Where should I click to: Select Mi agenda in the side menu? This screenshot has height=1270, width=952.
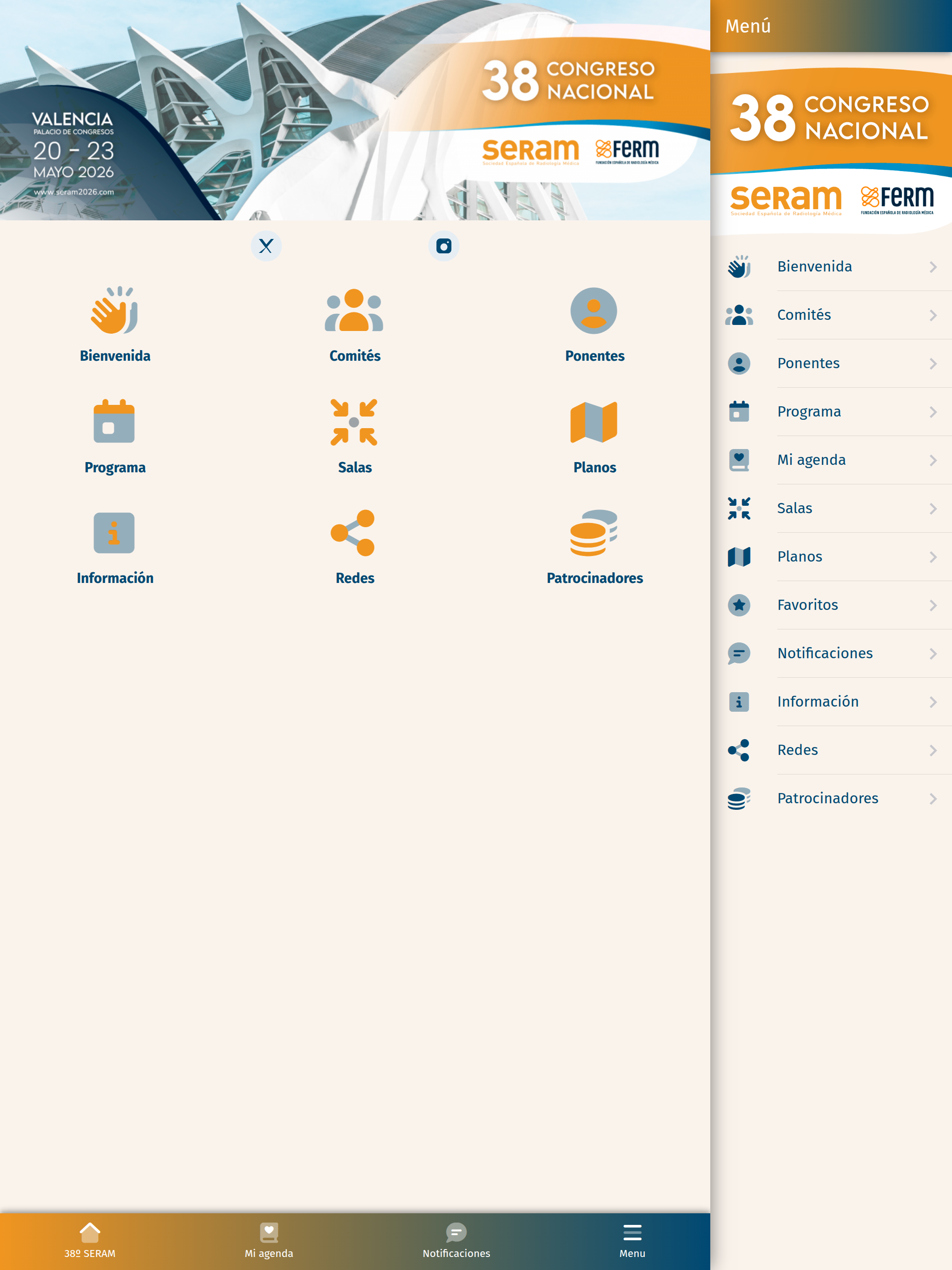[x=831, y=460]
